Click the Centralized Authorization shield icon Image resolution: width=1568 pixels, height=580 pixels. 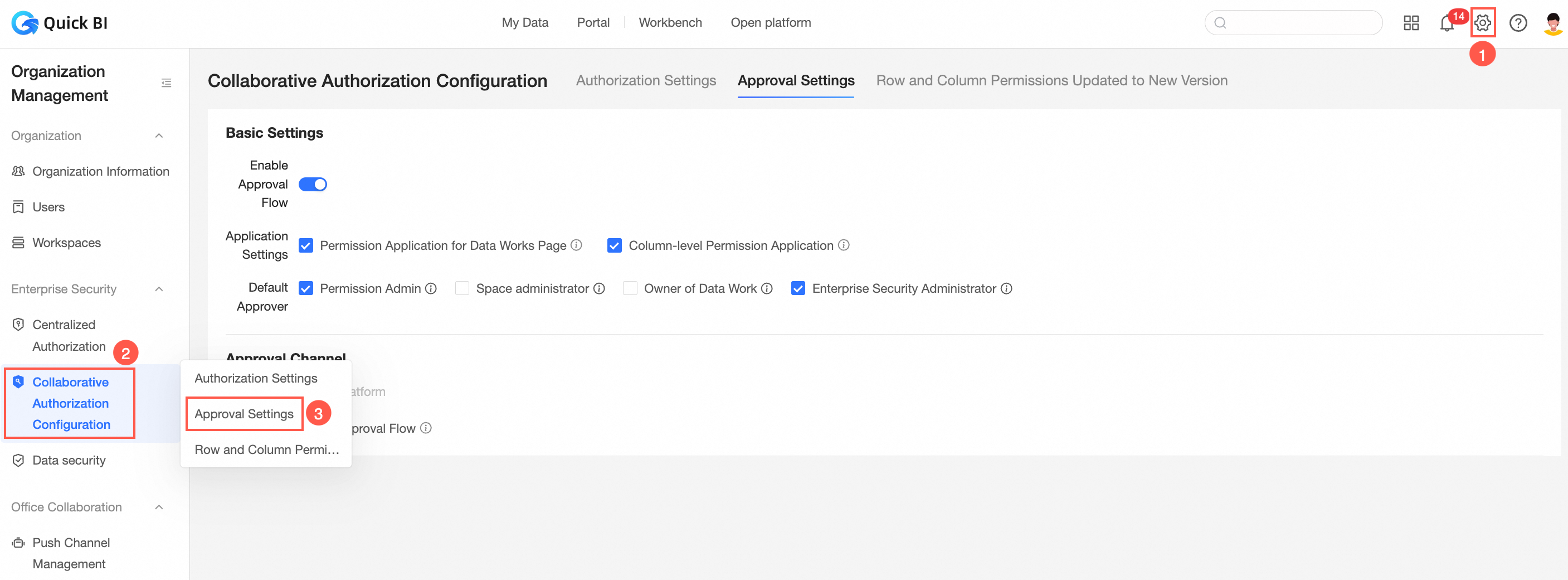pos(18,324)
